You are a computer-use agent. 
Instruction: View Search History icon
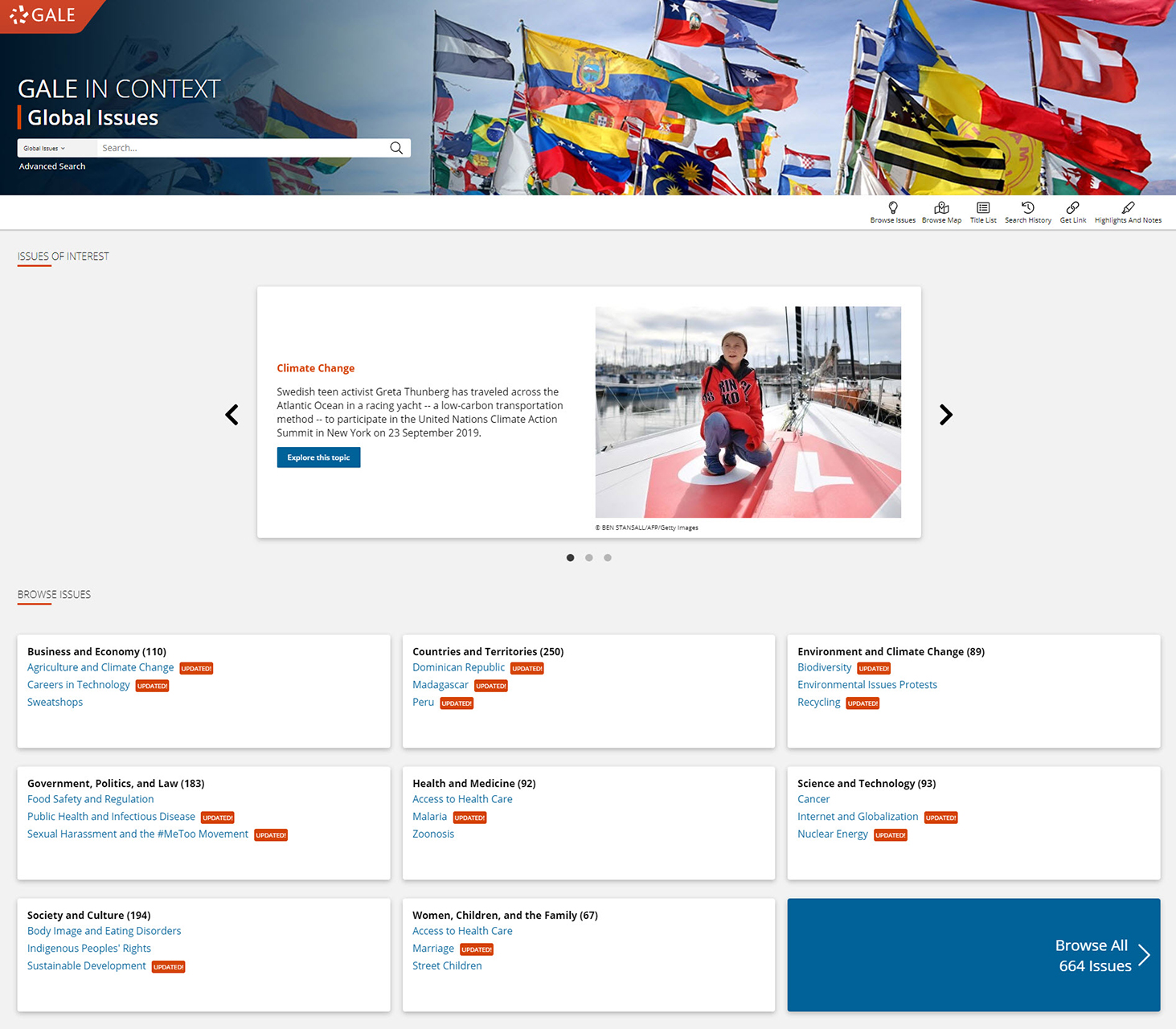pyautogui.click(x=1028, y=207)
